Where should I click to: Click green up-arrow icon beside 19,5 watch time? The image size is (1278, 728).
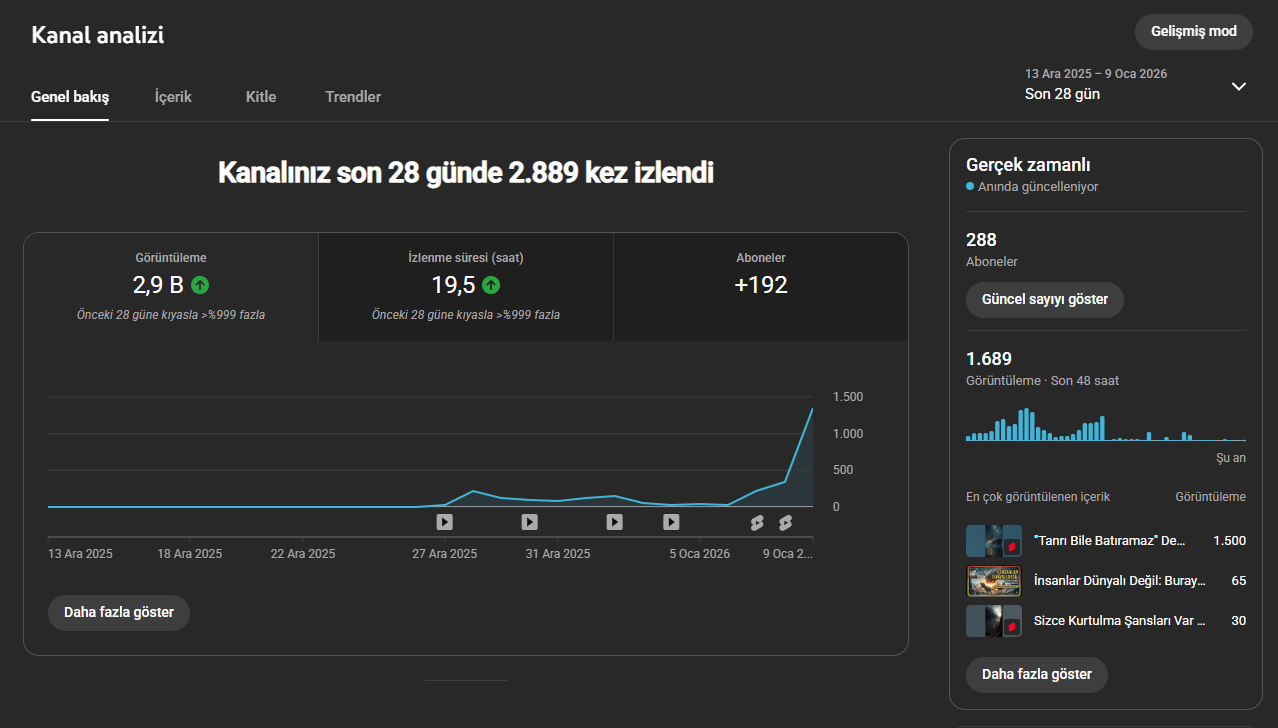pos(491,285)
